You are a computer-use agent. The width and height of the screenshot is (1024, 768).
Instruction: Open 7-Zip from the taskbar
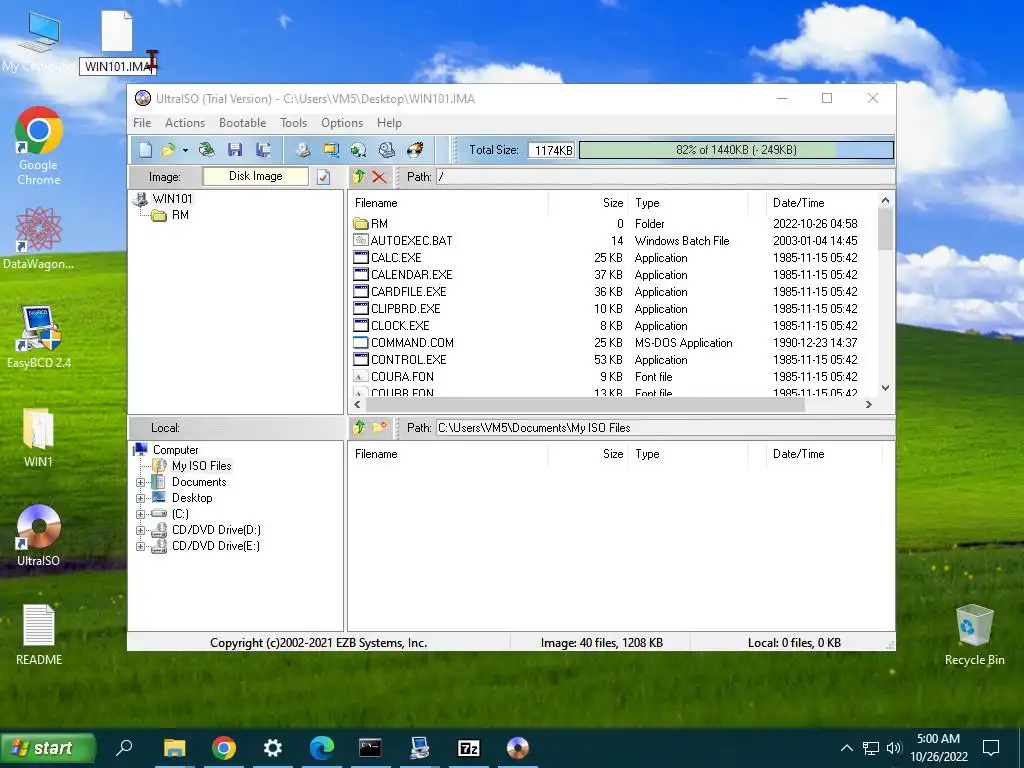(x=468, y=748)
